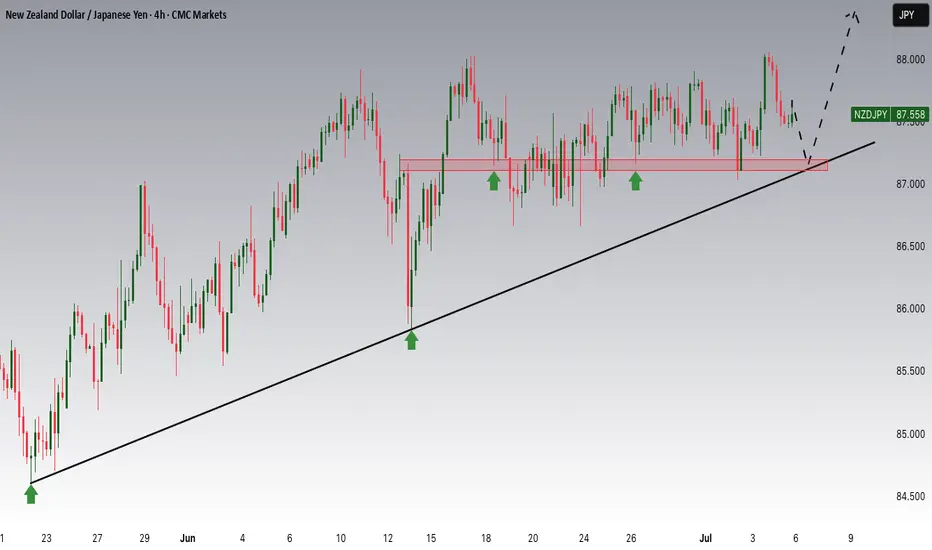Select the 84.500 price axis label
Viewport: 932px width, 550px height.
(911, 496)
